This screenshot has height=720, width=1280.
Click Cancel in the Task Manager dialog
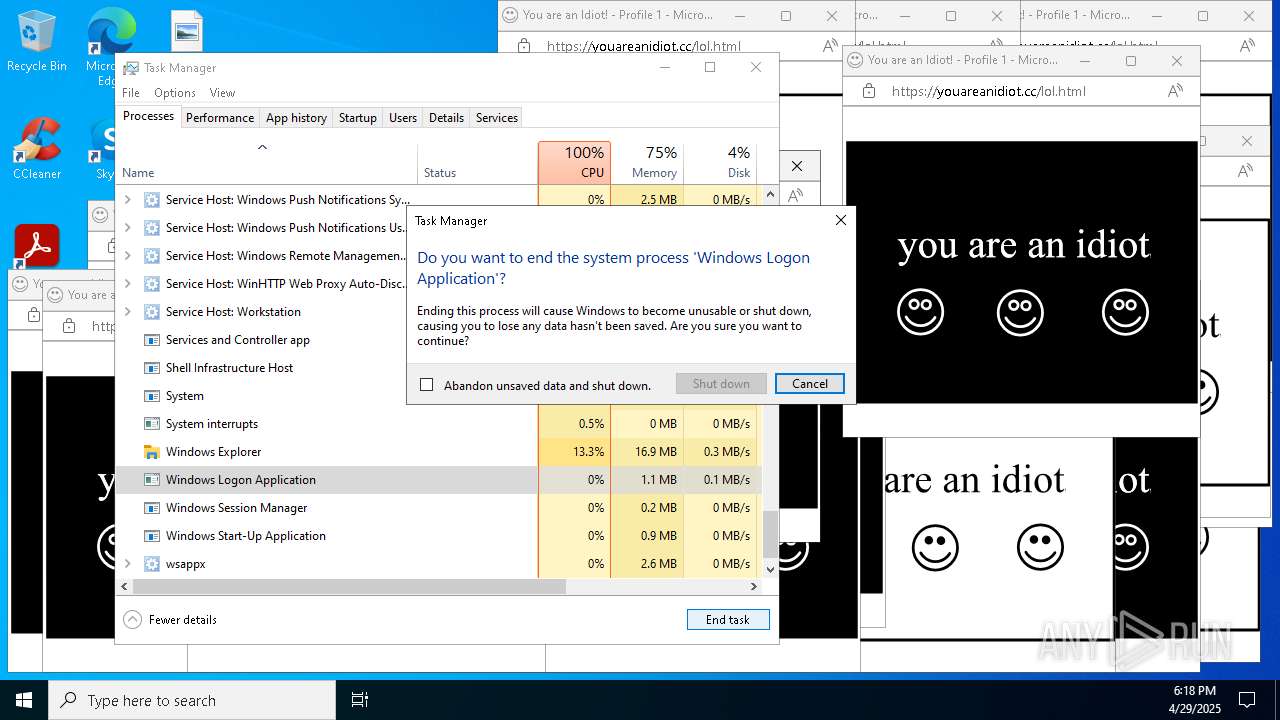click(x=810, y=384)
